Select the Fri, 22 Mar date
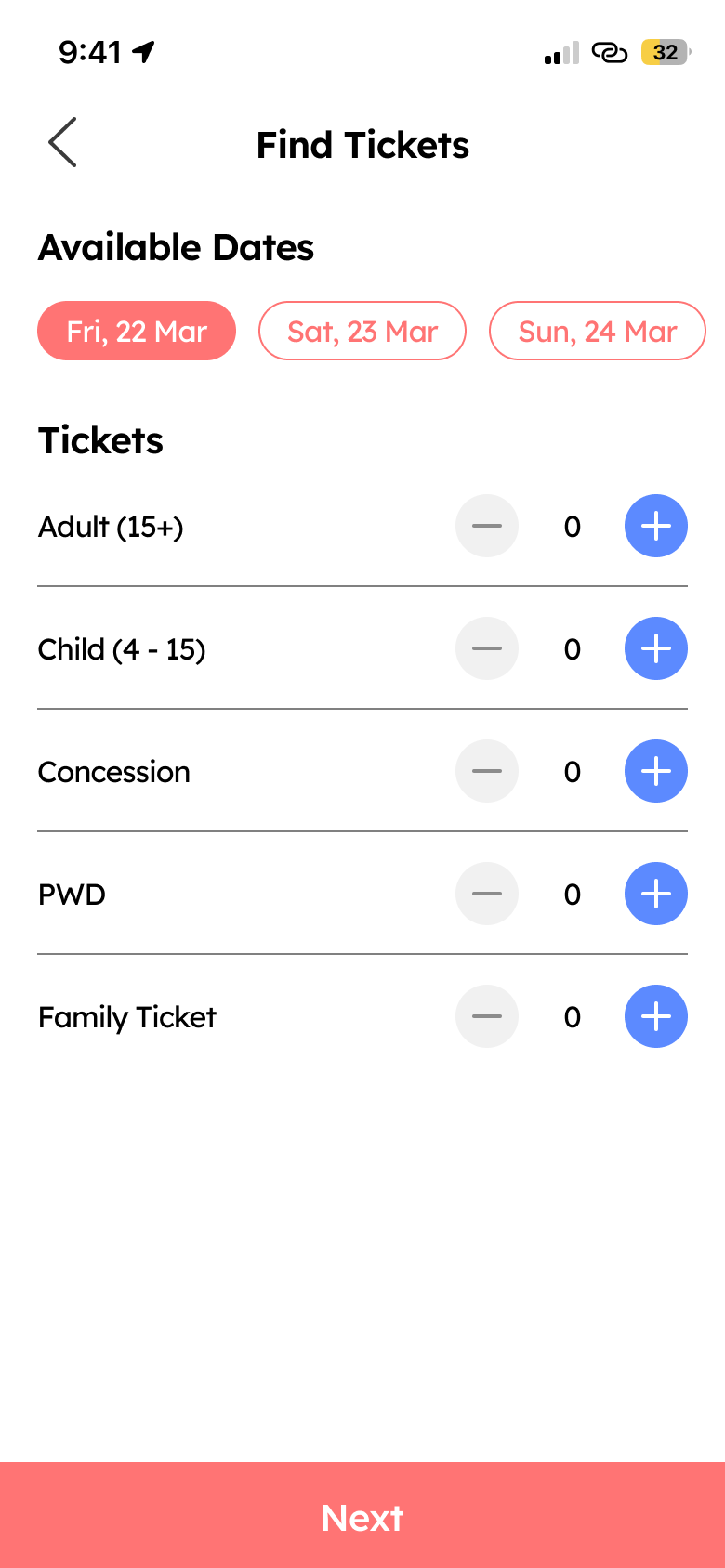Image resolution: width=725 pixels, height=1568 pixels. click(137, 331)
